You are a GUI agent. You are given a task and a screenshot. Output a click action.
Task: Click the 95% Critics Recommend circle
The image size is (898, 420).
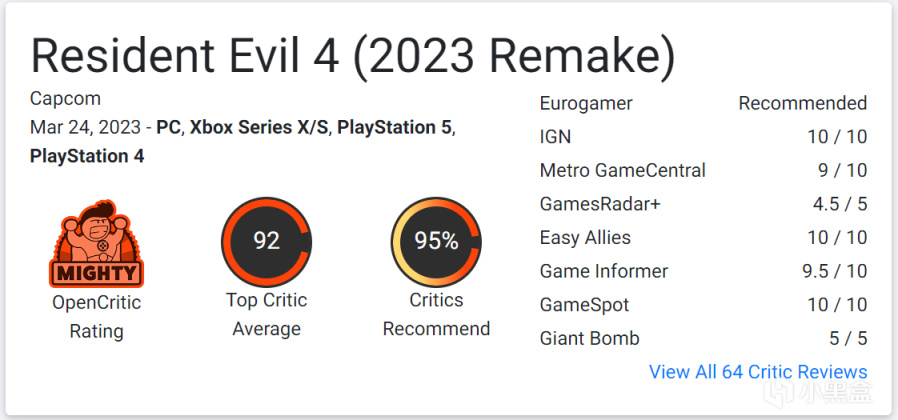436,242
